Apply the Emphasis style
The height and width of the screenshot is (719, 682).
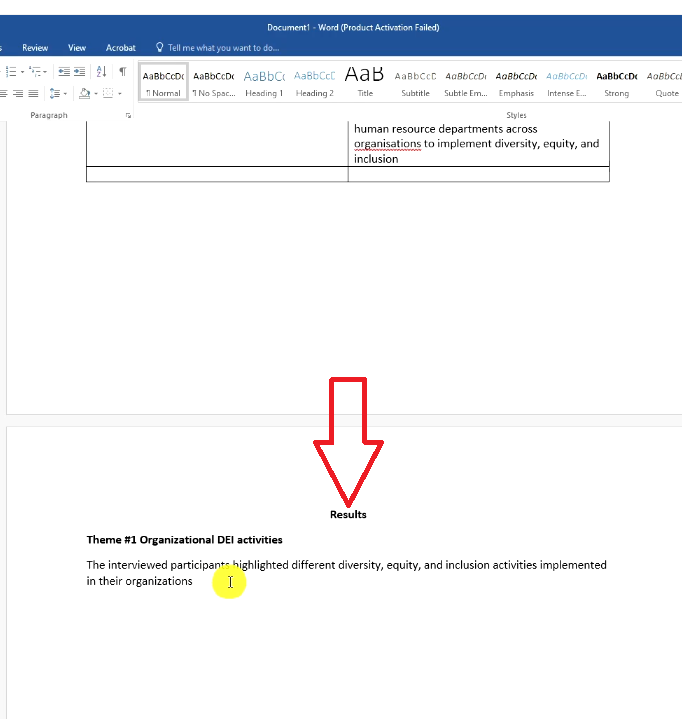(516, 83)
